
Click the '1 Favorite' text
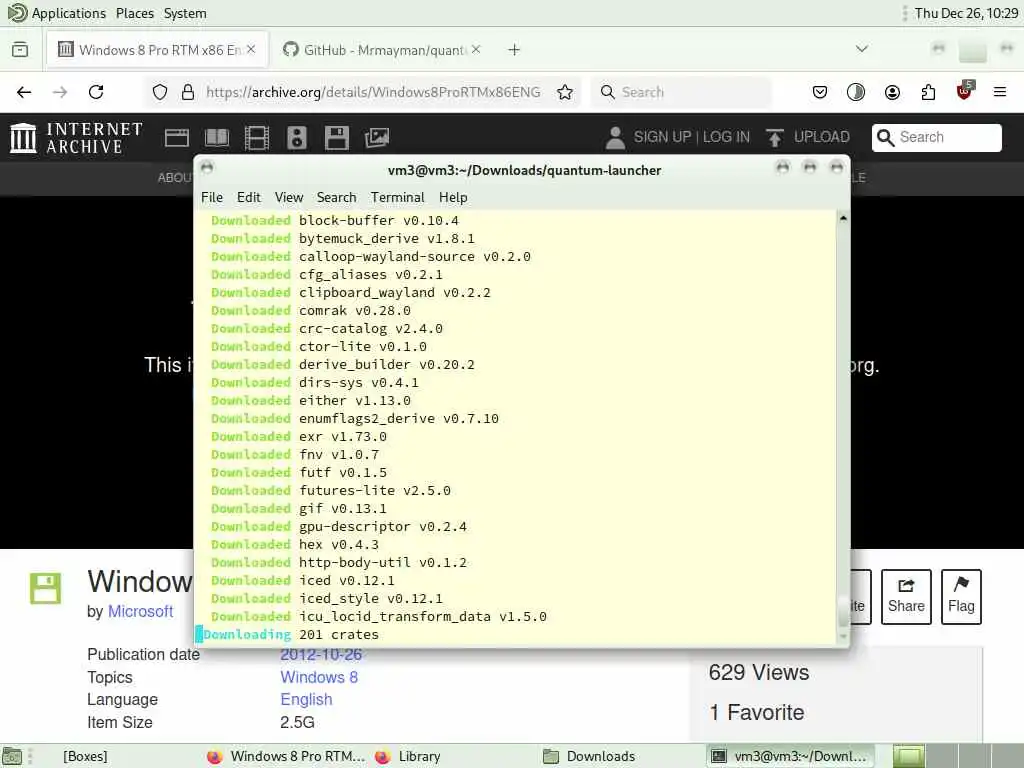point(756,712)
